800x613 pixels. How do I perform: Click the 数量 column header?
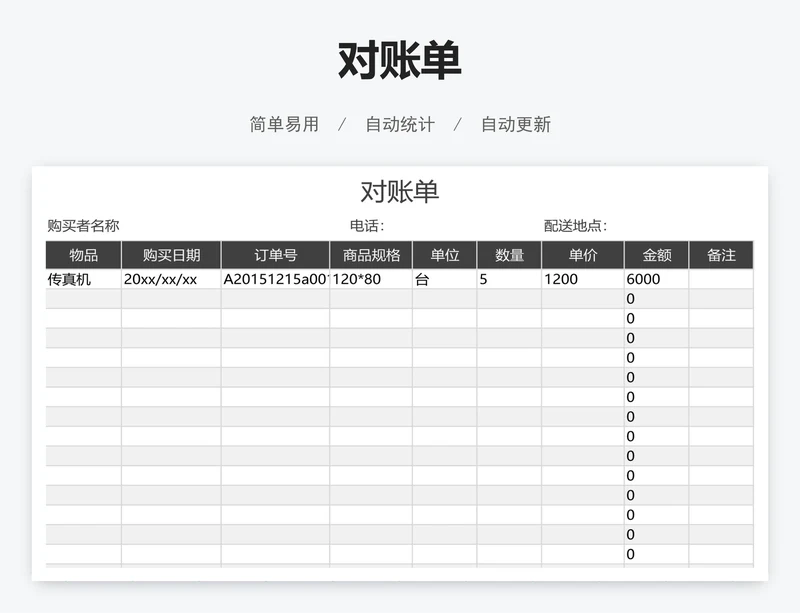[509, 255]
